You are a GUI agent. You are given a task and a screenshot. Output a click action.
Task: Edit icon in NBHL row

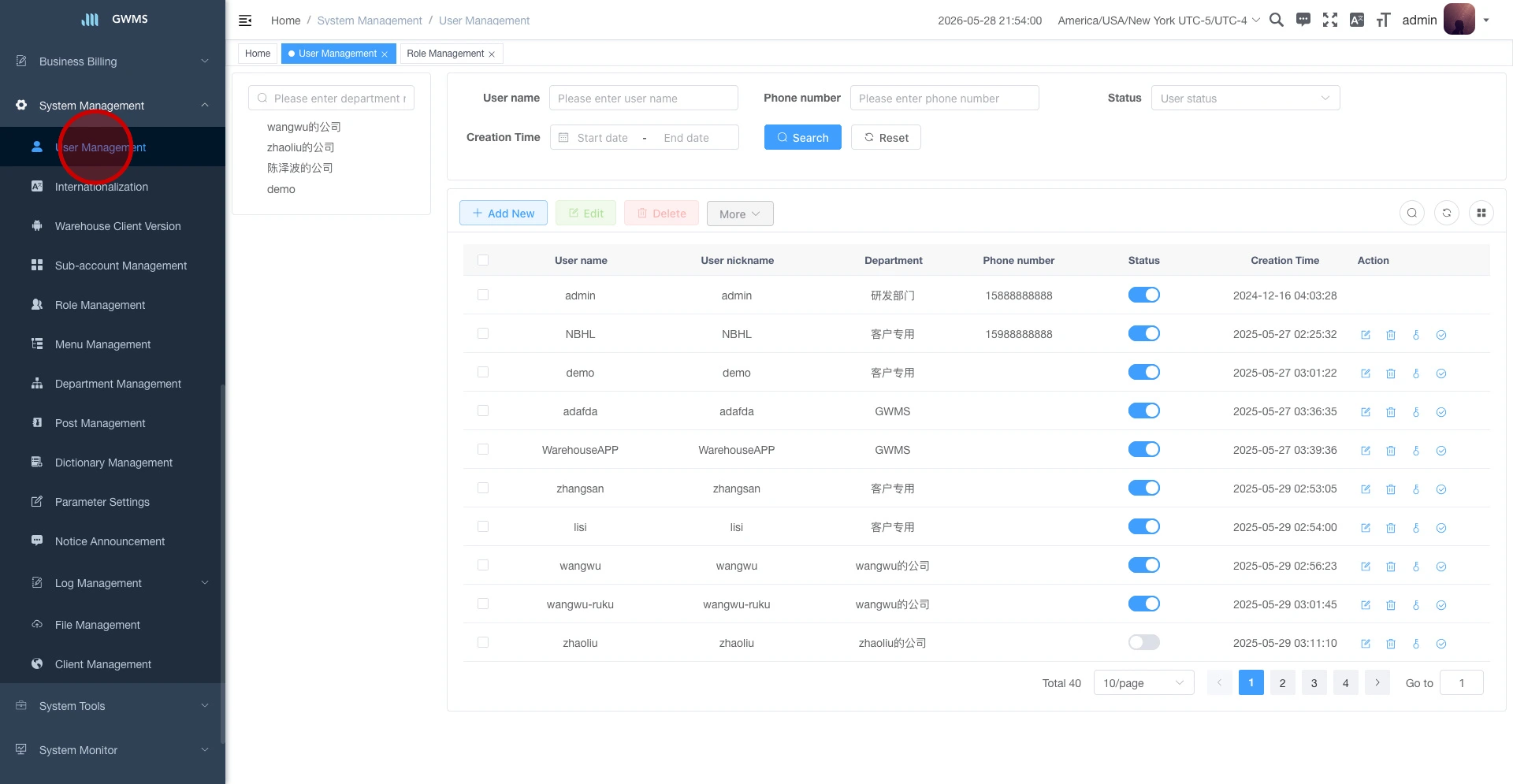(x=1366, y=335)
